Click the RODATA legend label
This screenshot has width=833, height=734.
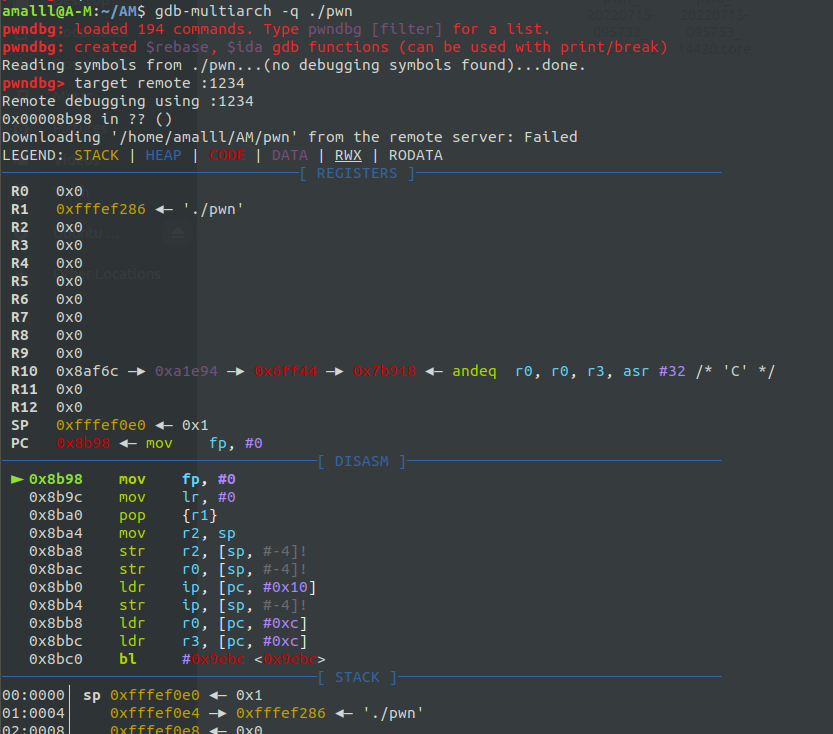(415, 155)
